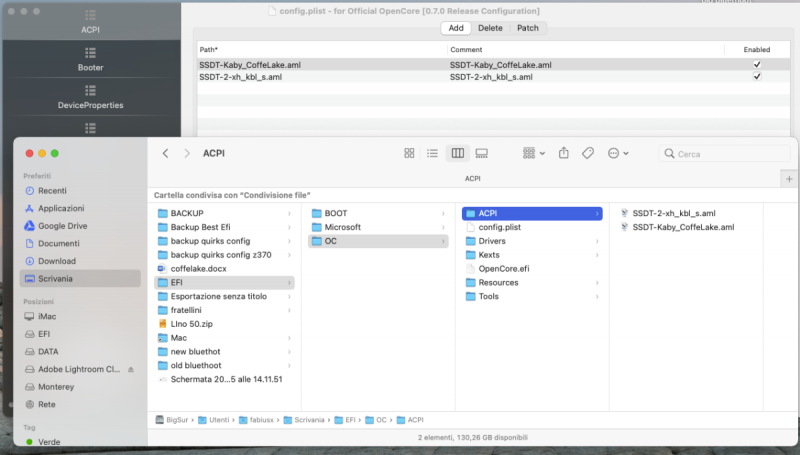Open the Tools folder
800x455 pixels.
(532, 296)
